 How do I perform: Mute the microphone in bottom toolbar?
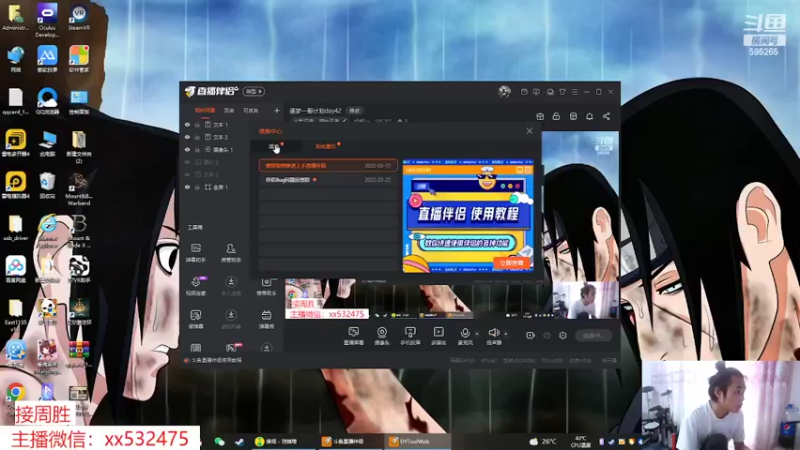click(465, 336)
